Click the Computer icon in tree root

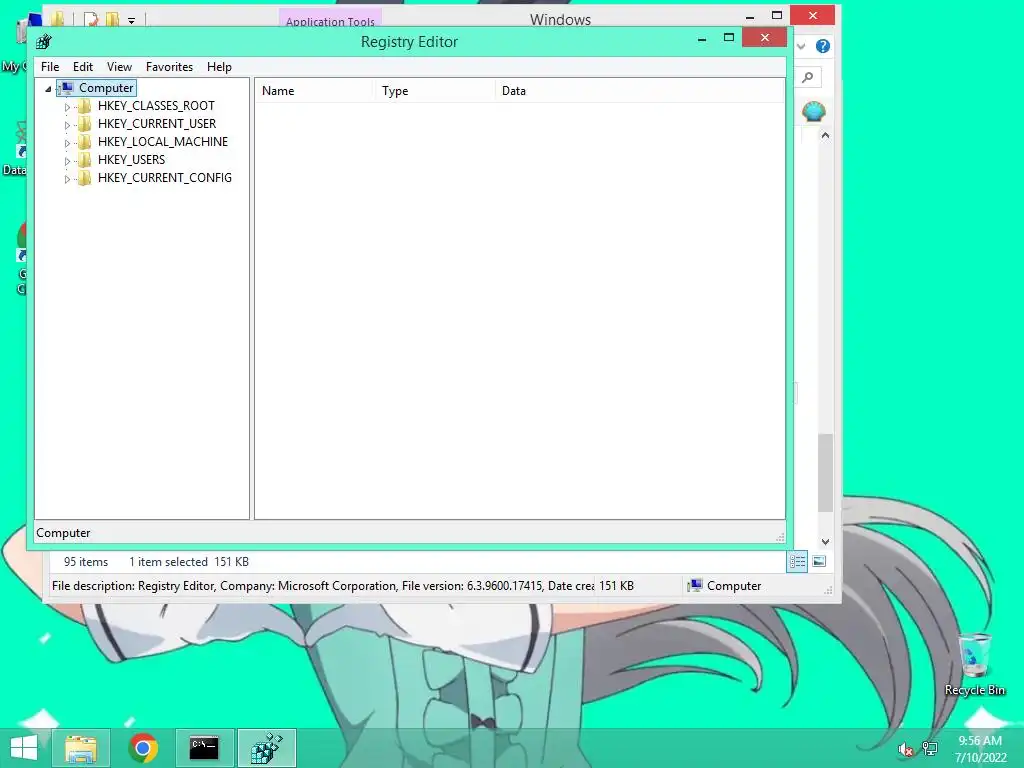66,88
